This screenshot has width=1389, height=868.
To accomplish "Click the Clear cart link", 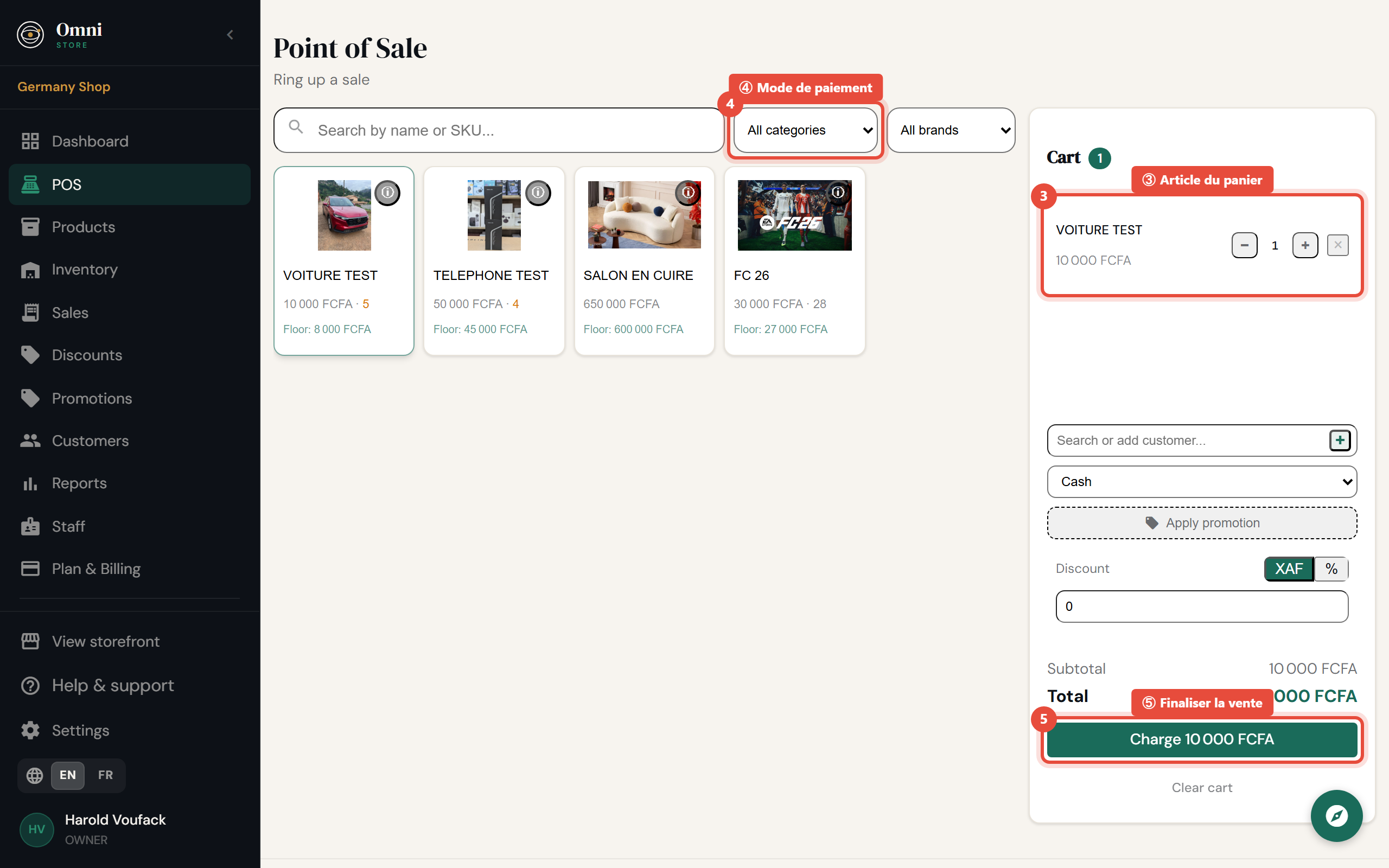I will pyautogui.click(x=1202, y=788).
